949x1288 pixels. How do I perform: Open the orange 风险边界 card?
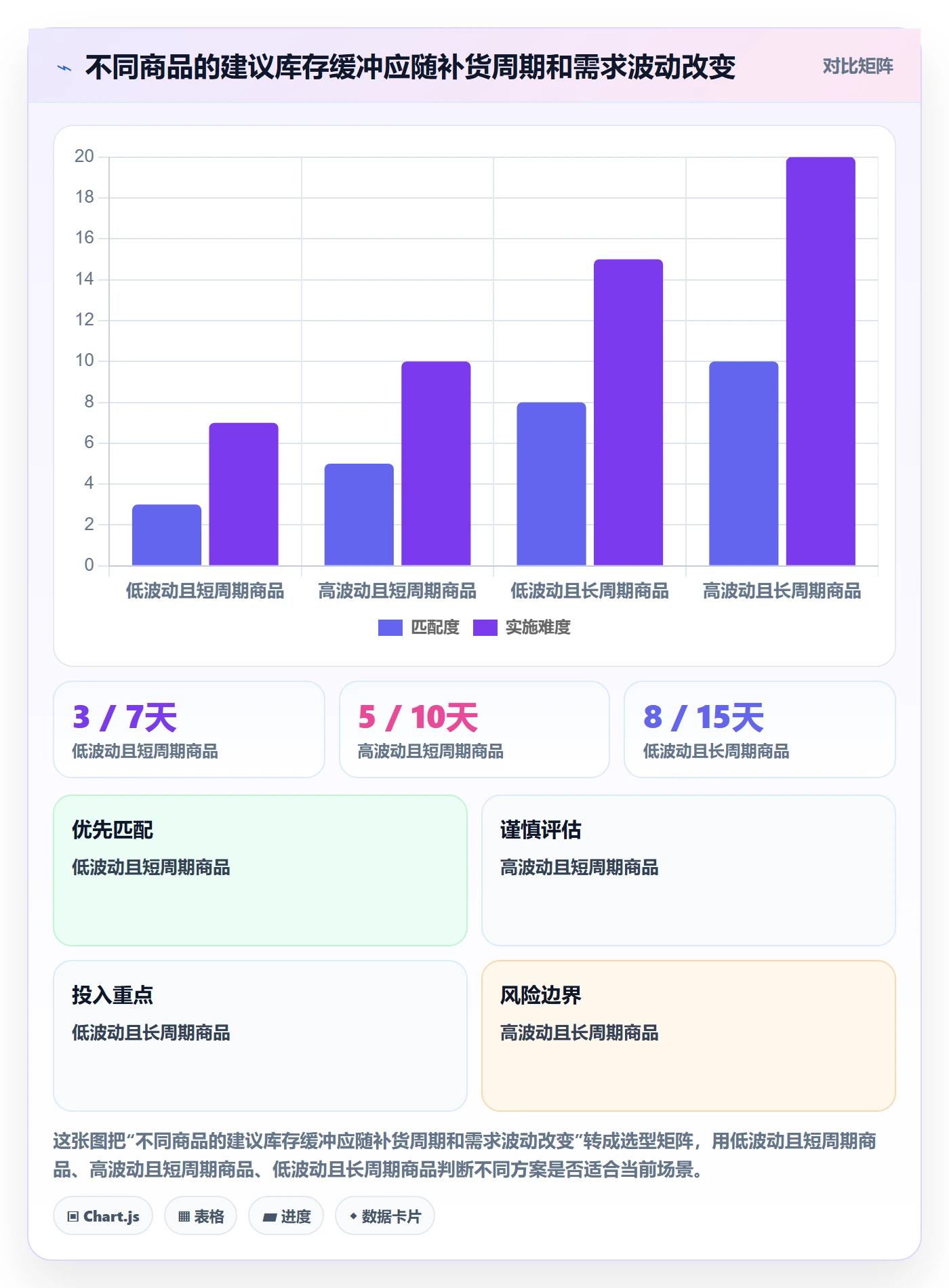click(689, 1036)
